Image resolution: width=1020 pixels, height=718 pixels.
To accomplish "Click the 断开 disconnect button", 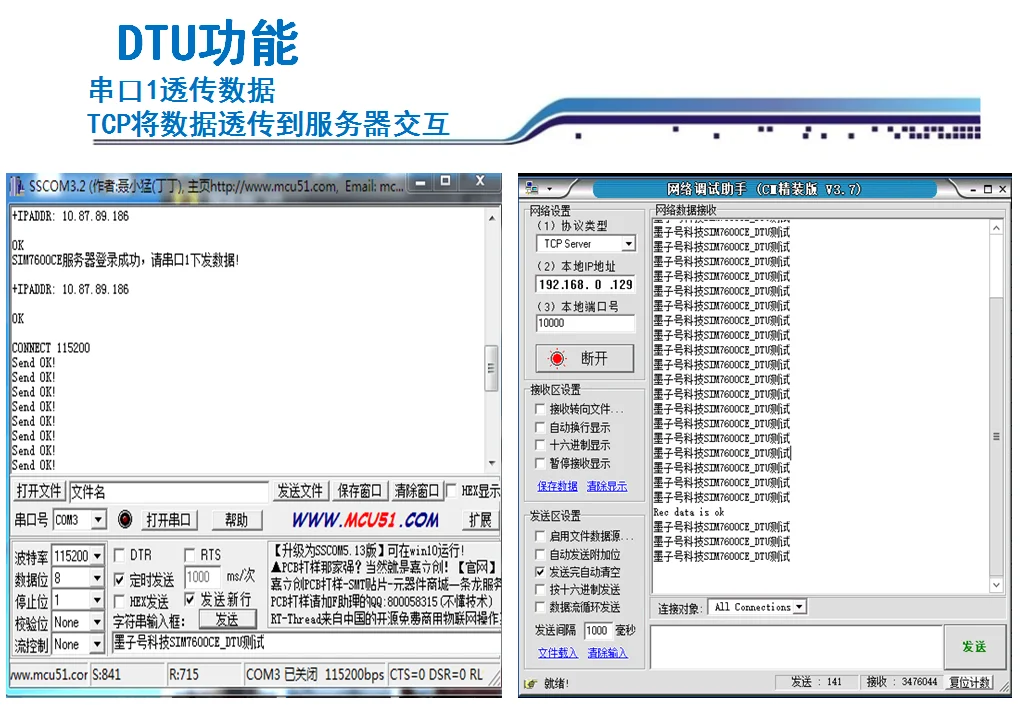I will coord(585,358).
